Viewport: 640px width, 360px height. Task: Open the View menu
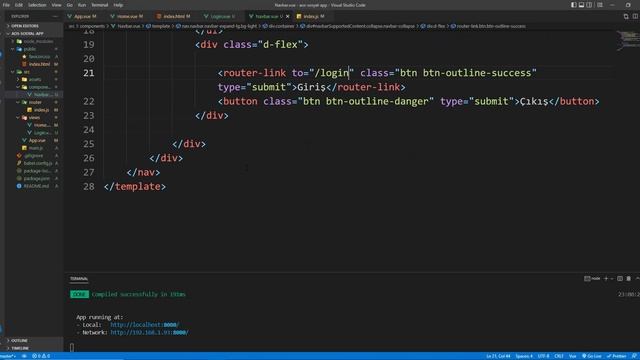click(56, 5)
